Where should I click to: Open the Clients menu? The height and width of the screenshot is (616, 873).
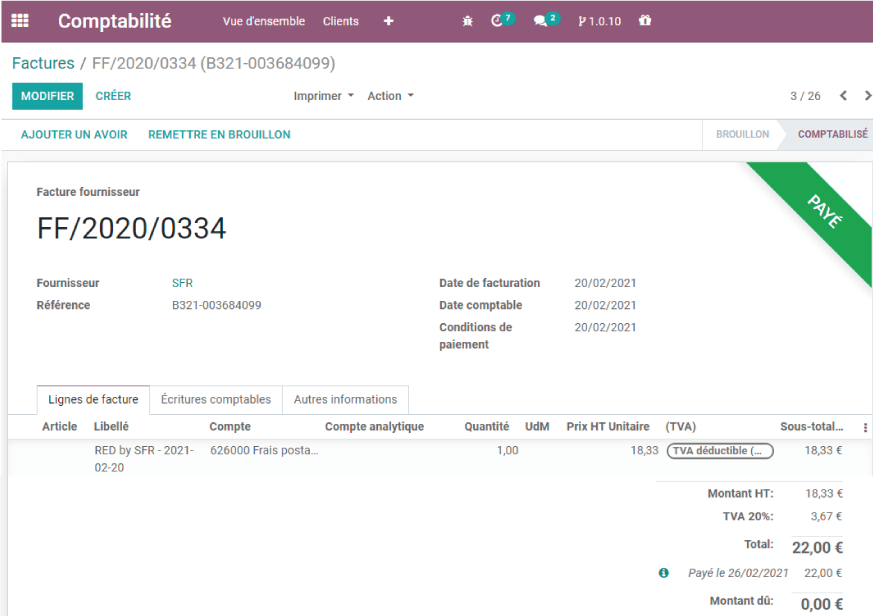(x=340, y=20)
